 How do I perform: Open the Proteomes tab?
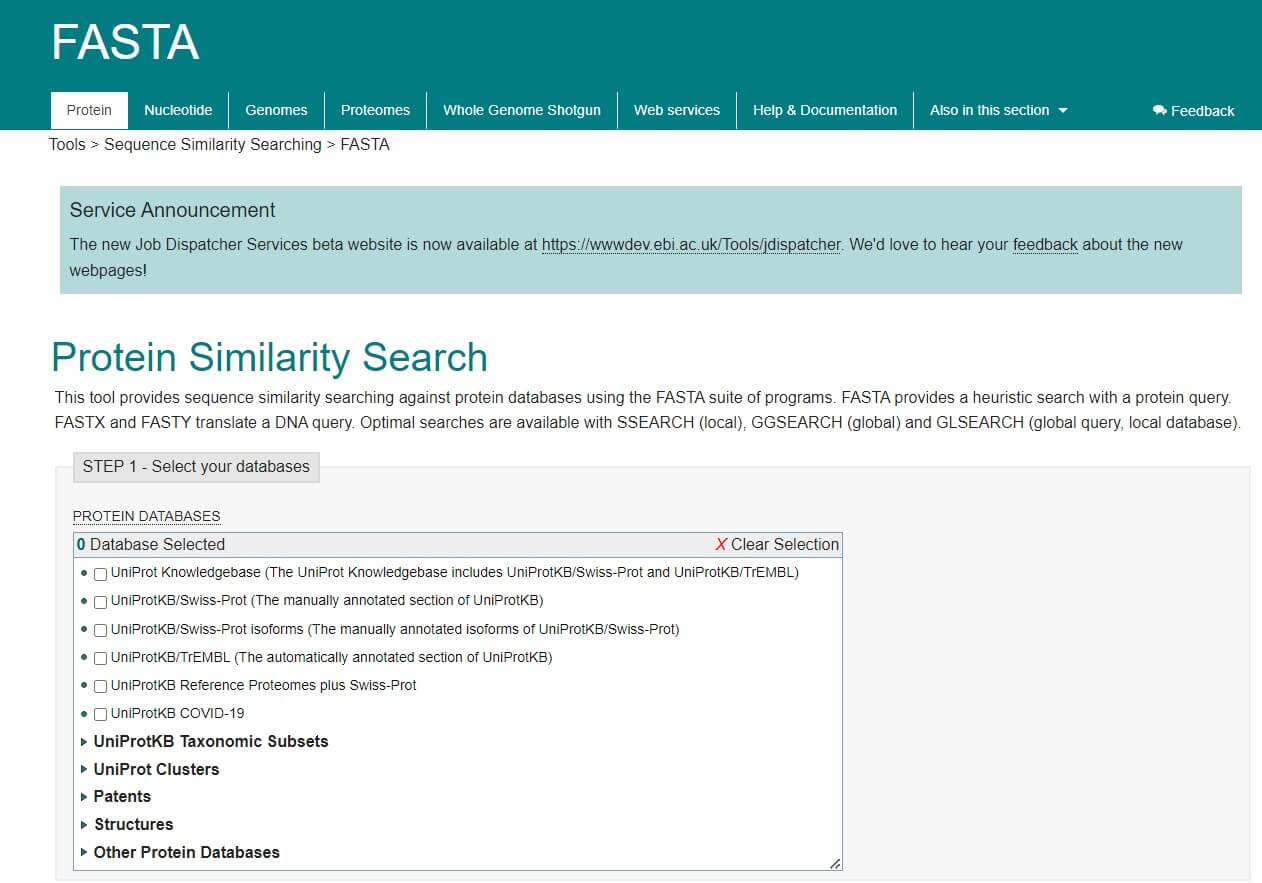(x=375, y=110)
